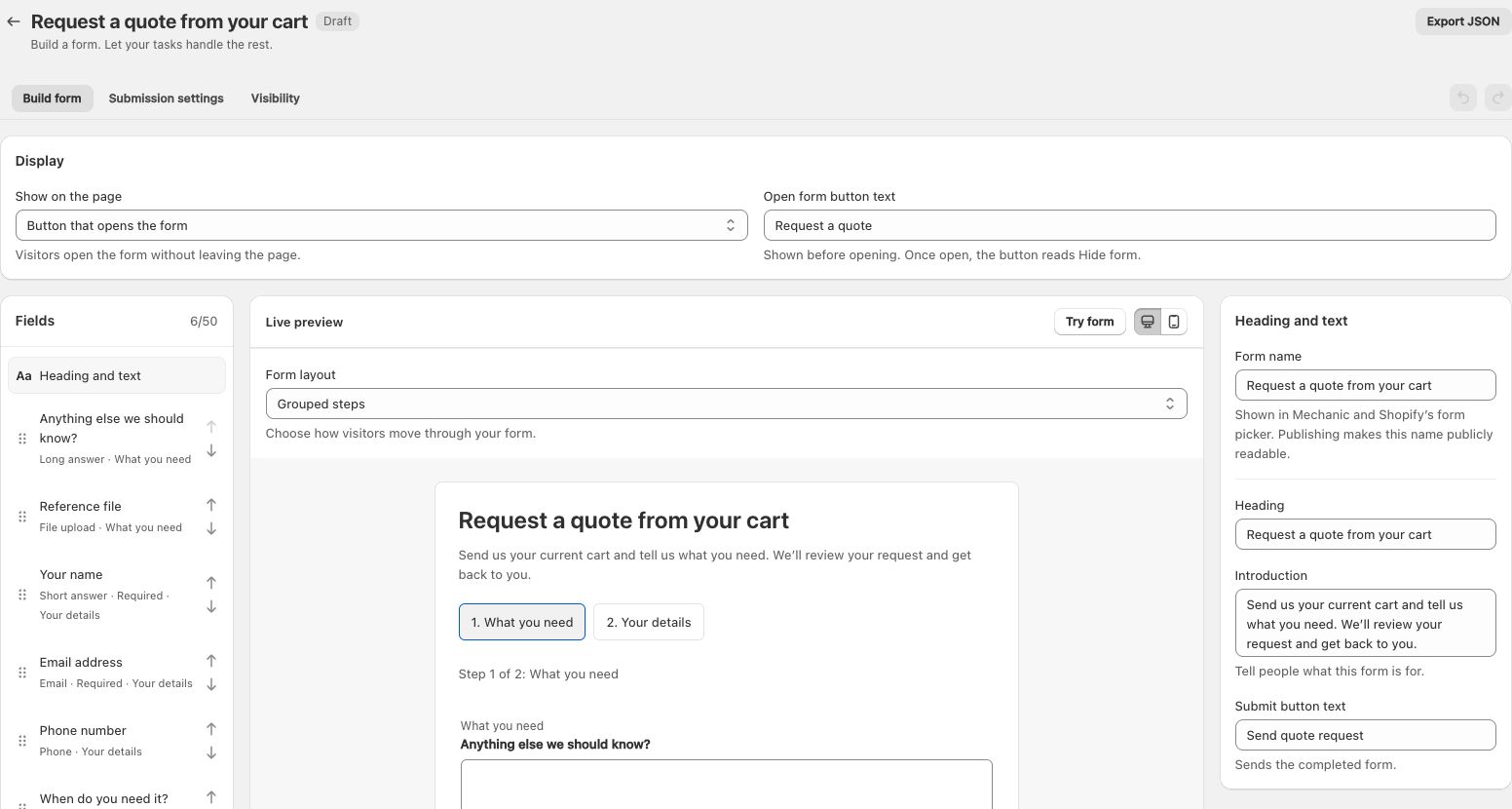Image resolution: width=1512 pixels, height=809 pixels.
Task: Click the Try form button
Action: click(x=1089, y=322)
